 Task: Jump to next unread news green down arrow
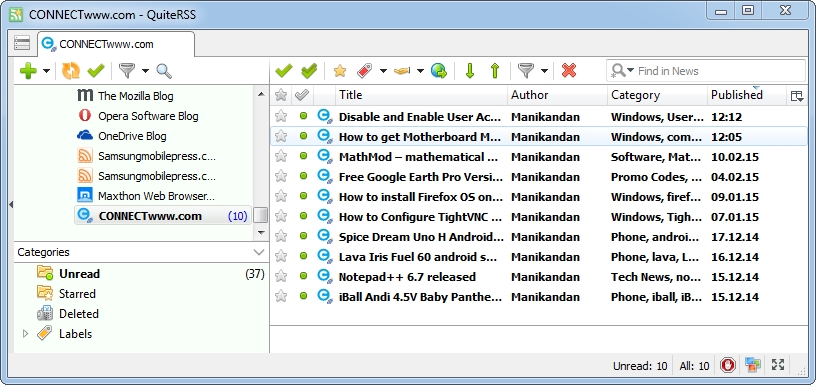(470, 71)
